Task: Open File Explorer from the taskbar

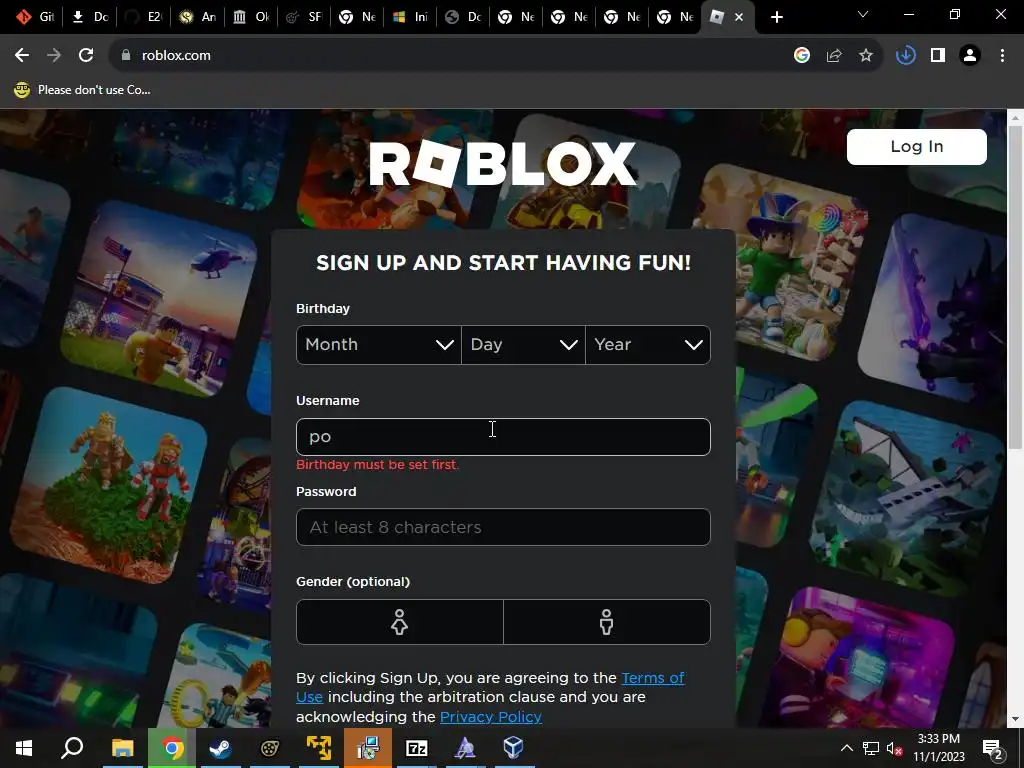Action: [122, 748]
